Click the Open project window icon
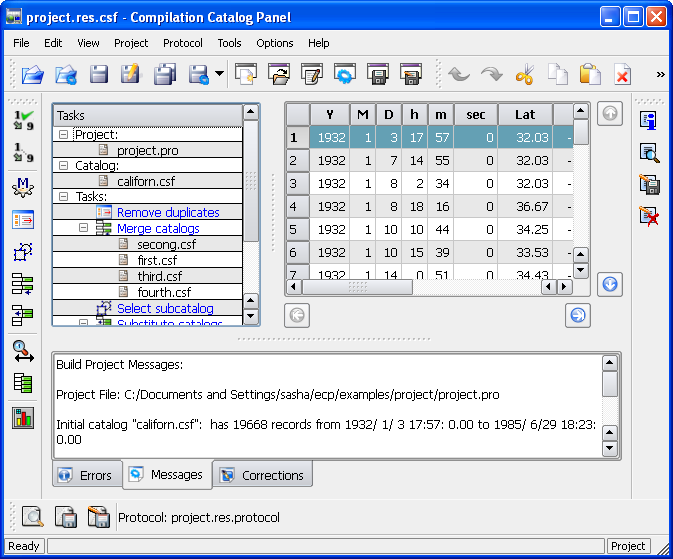The height and width of the screenshot is (559, 673). pos(279,74)
